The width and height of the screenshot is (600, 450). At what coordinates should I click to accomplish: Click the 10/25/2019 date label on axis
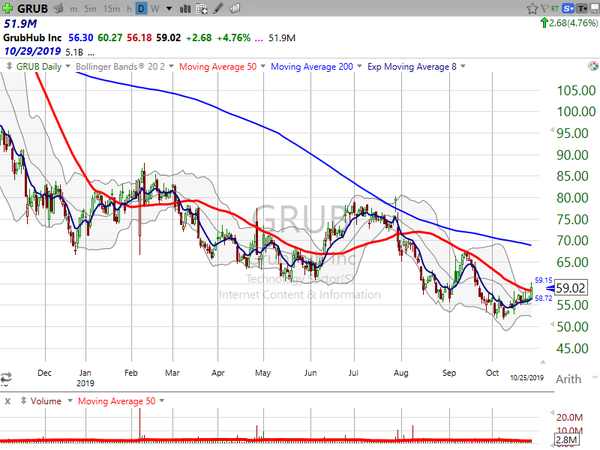527,378
